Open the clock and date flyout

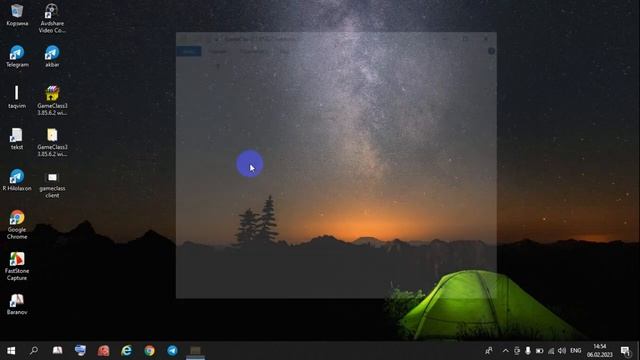coord(600,351)
